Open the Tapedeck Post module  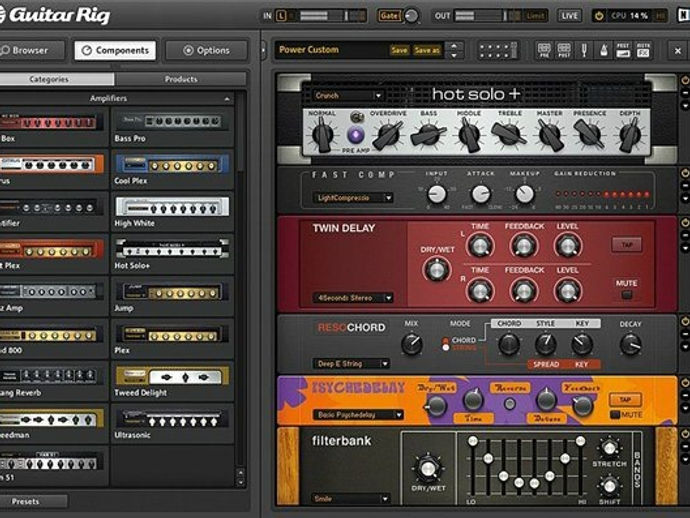(564, 50)
